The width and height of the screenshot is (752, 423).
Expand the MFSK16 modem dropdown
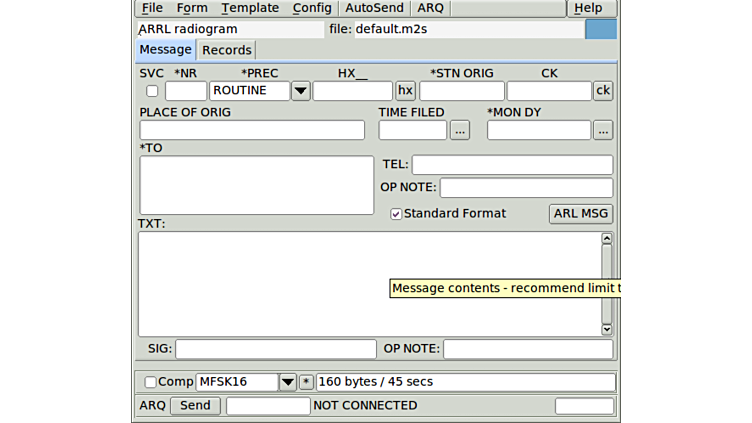point(287,382)
